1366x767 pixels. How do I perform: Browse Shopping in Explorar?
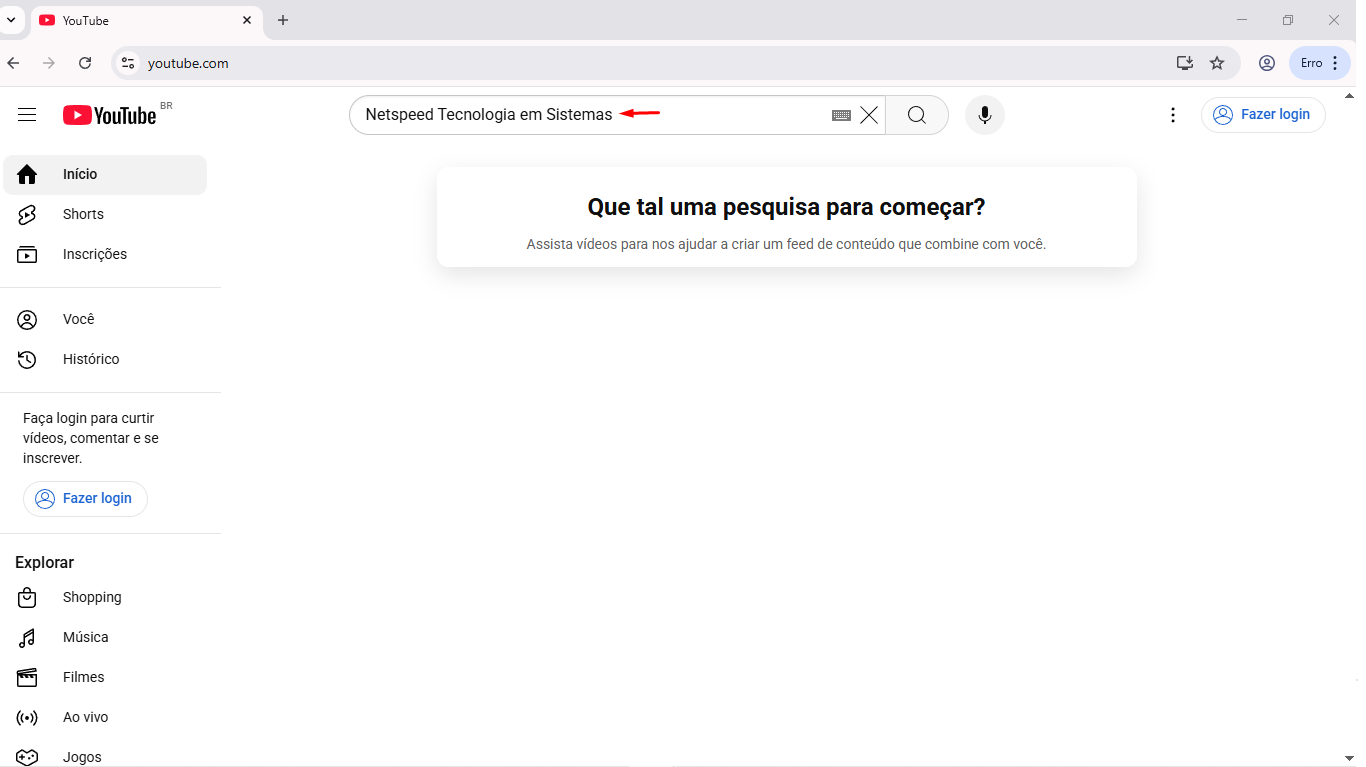[91, 597]
